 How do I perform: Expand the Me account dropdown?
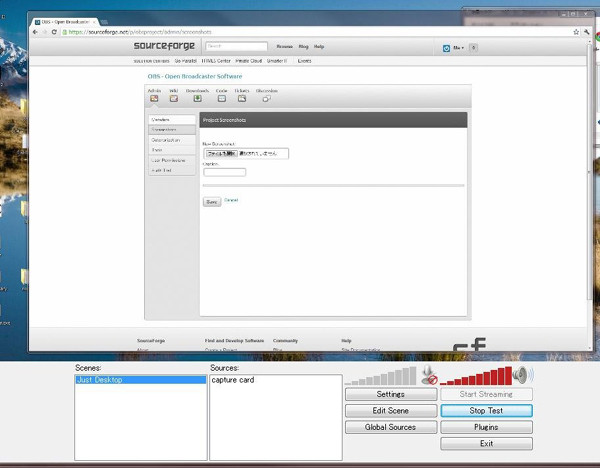[458, 48]
